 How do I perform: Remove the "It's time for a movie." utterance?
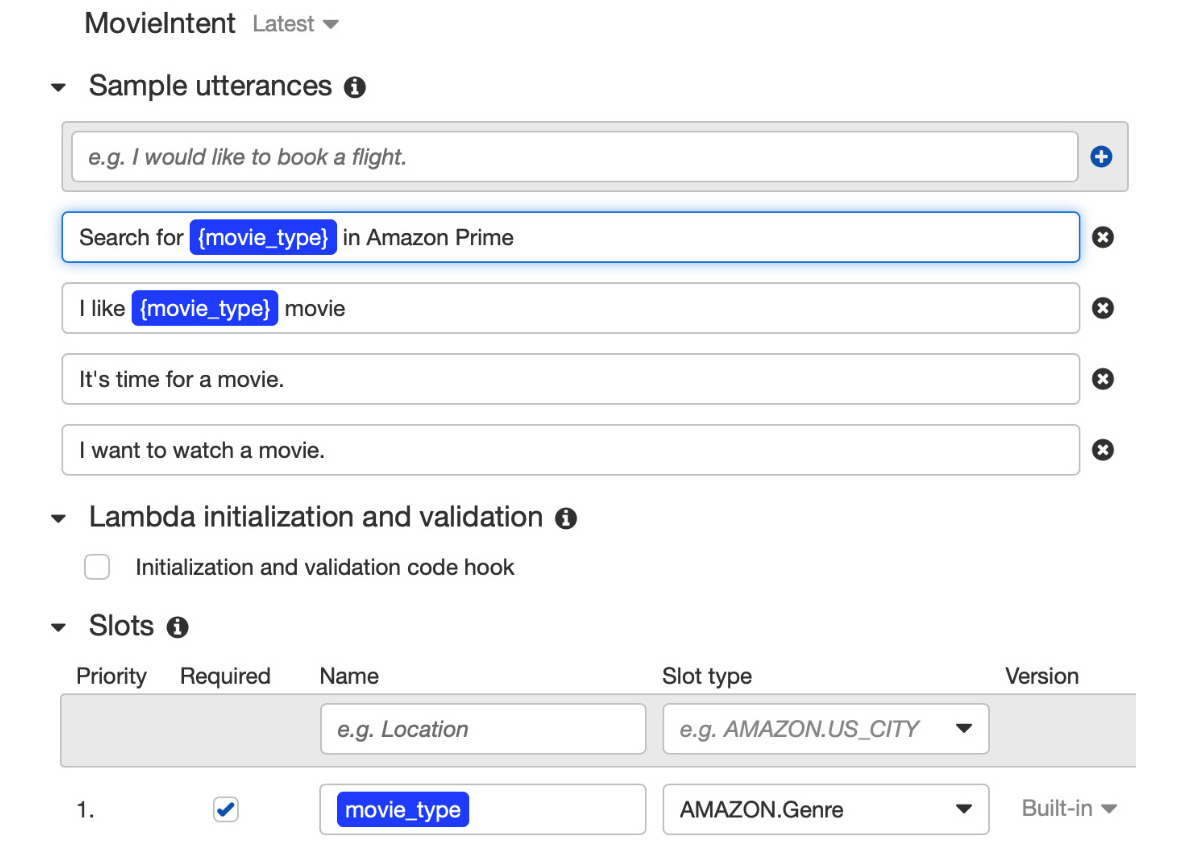point(1103,379)
